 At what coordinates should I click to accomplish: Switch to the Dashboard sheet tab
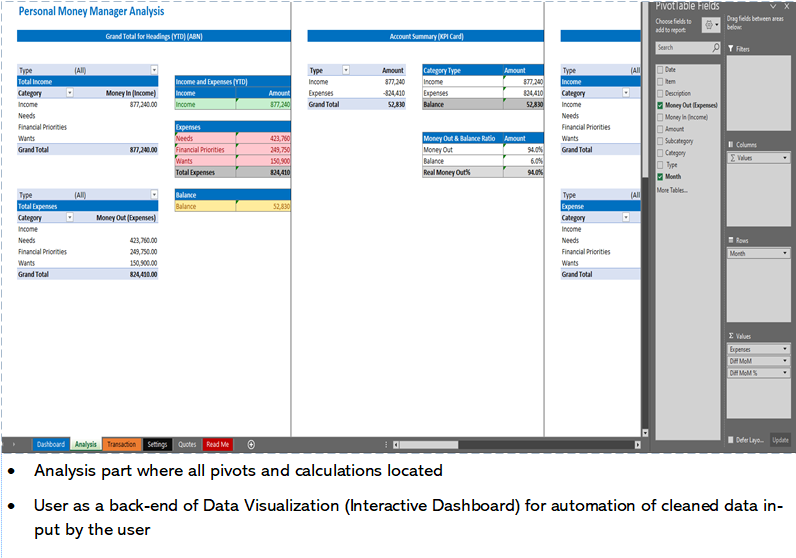(x=51, y=444)
